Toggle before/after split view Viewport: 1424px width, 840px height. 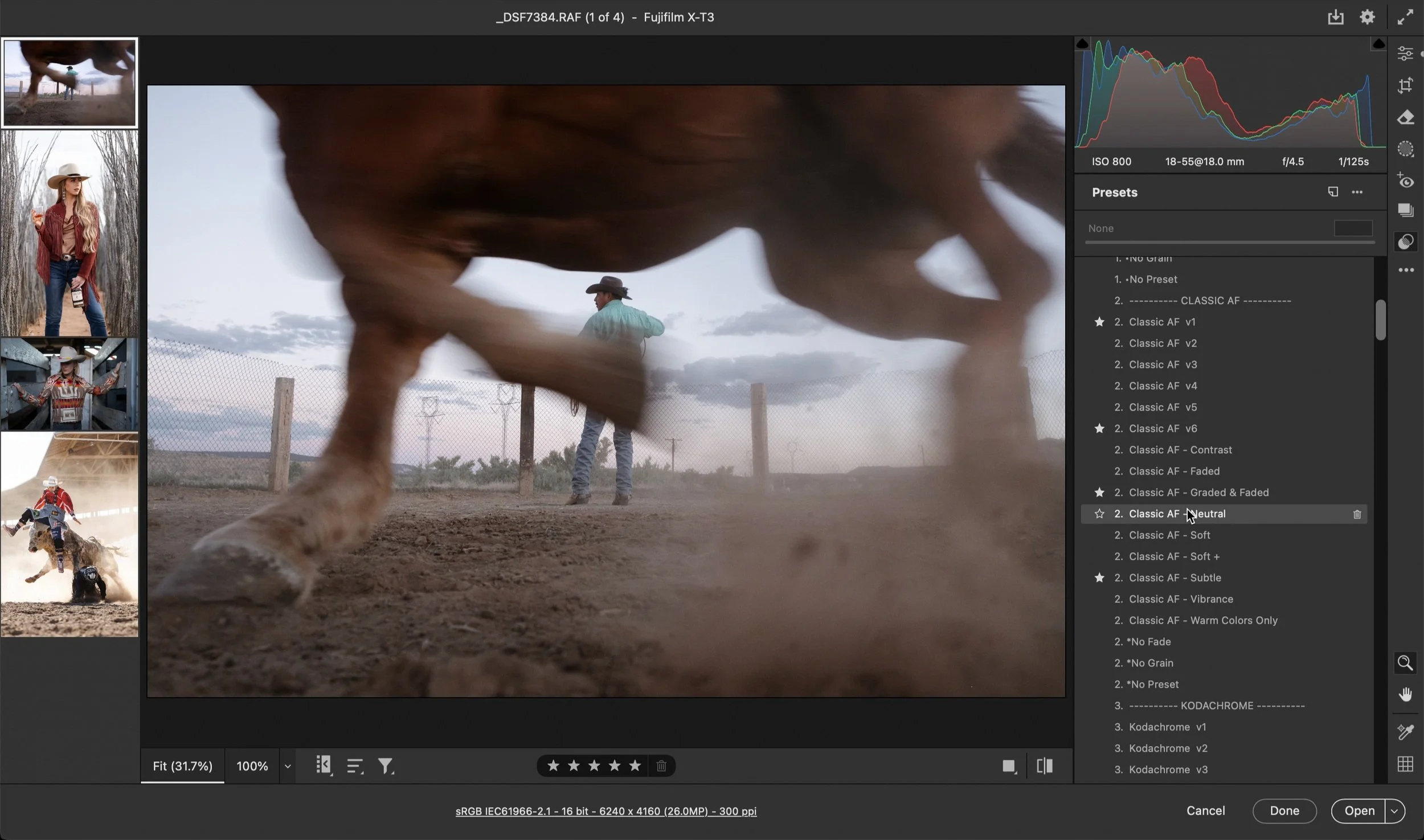[1045, 766]
